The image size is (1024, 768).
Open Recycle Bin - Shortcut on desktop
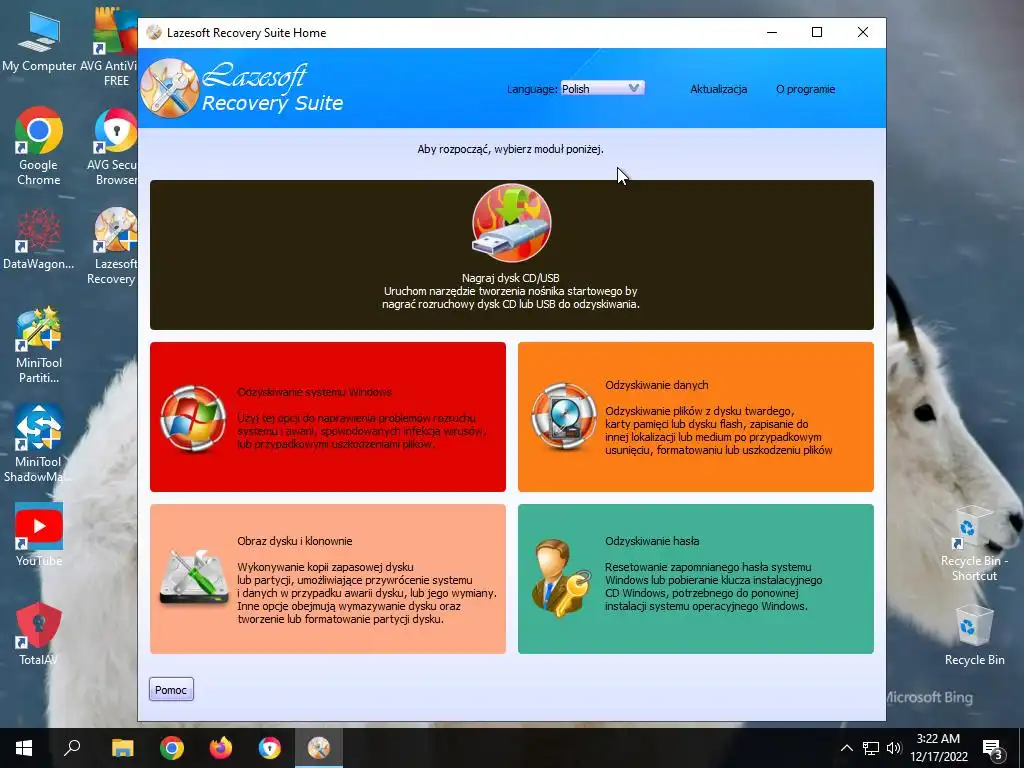[974, 543]
